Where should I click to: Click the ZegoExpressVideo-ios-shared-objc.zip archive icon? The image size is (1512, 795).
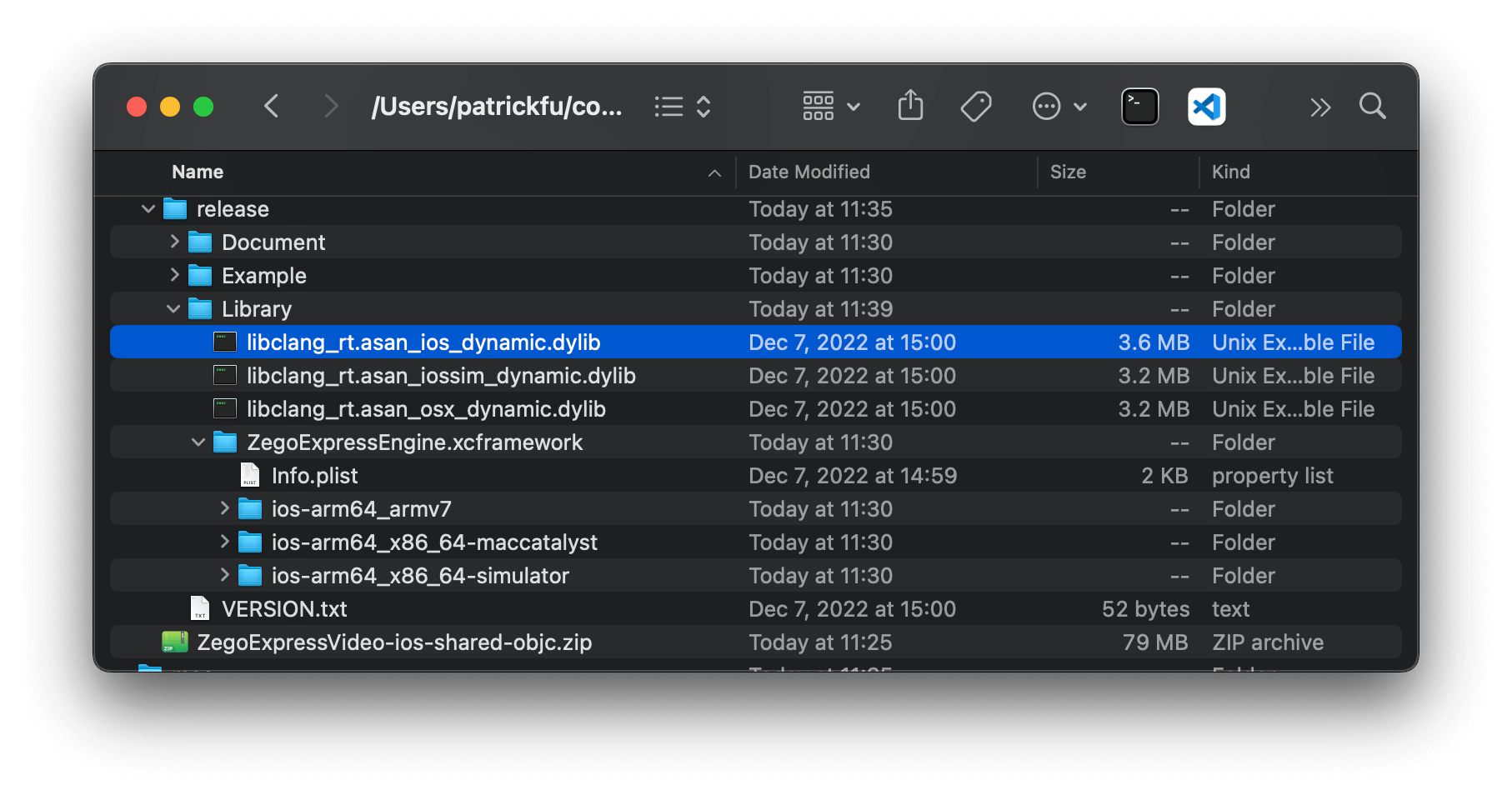pyautogui.click(x=175, y=642)
